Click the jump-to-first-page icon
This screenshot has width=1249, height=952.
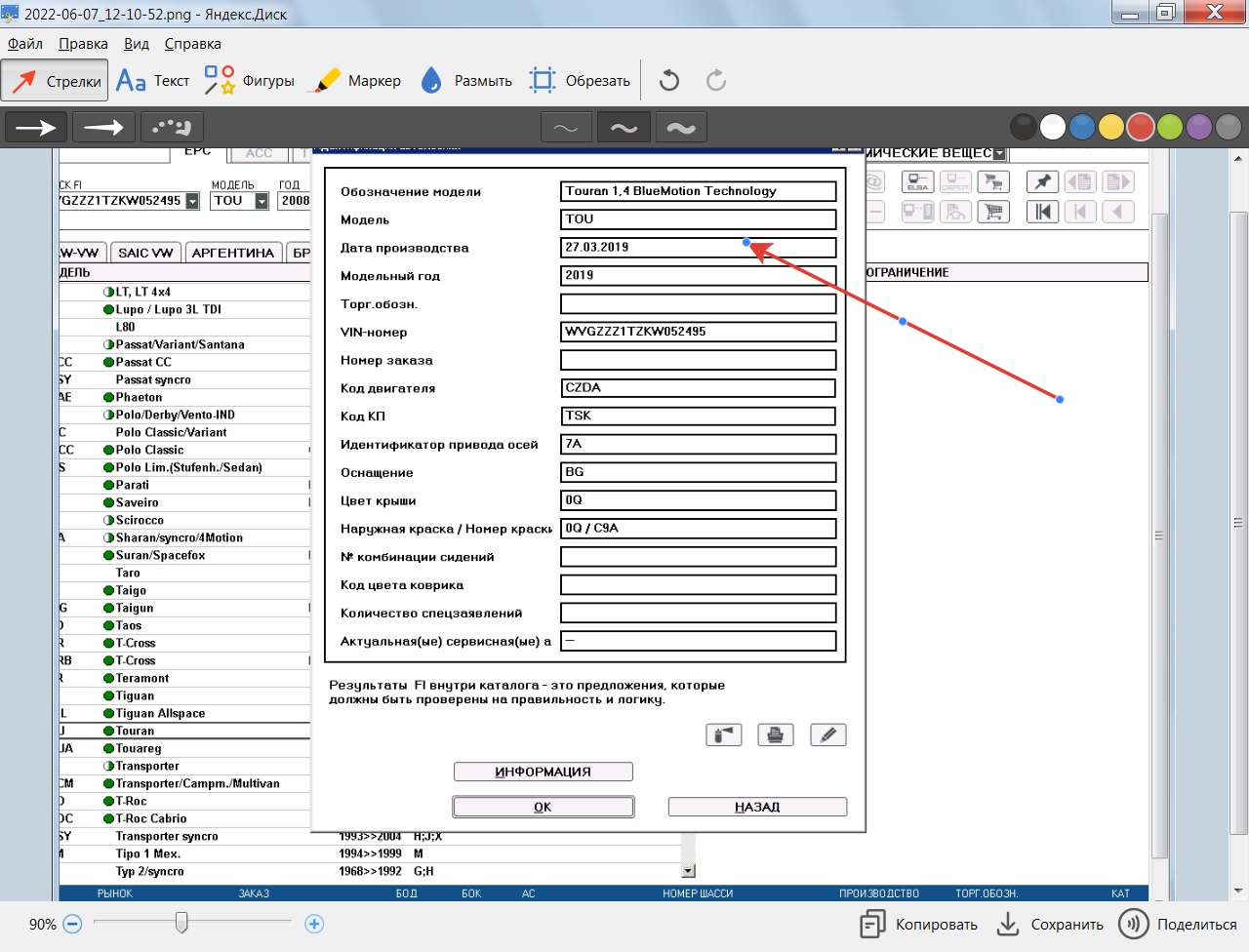point(1043,211)
